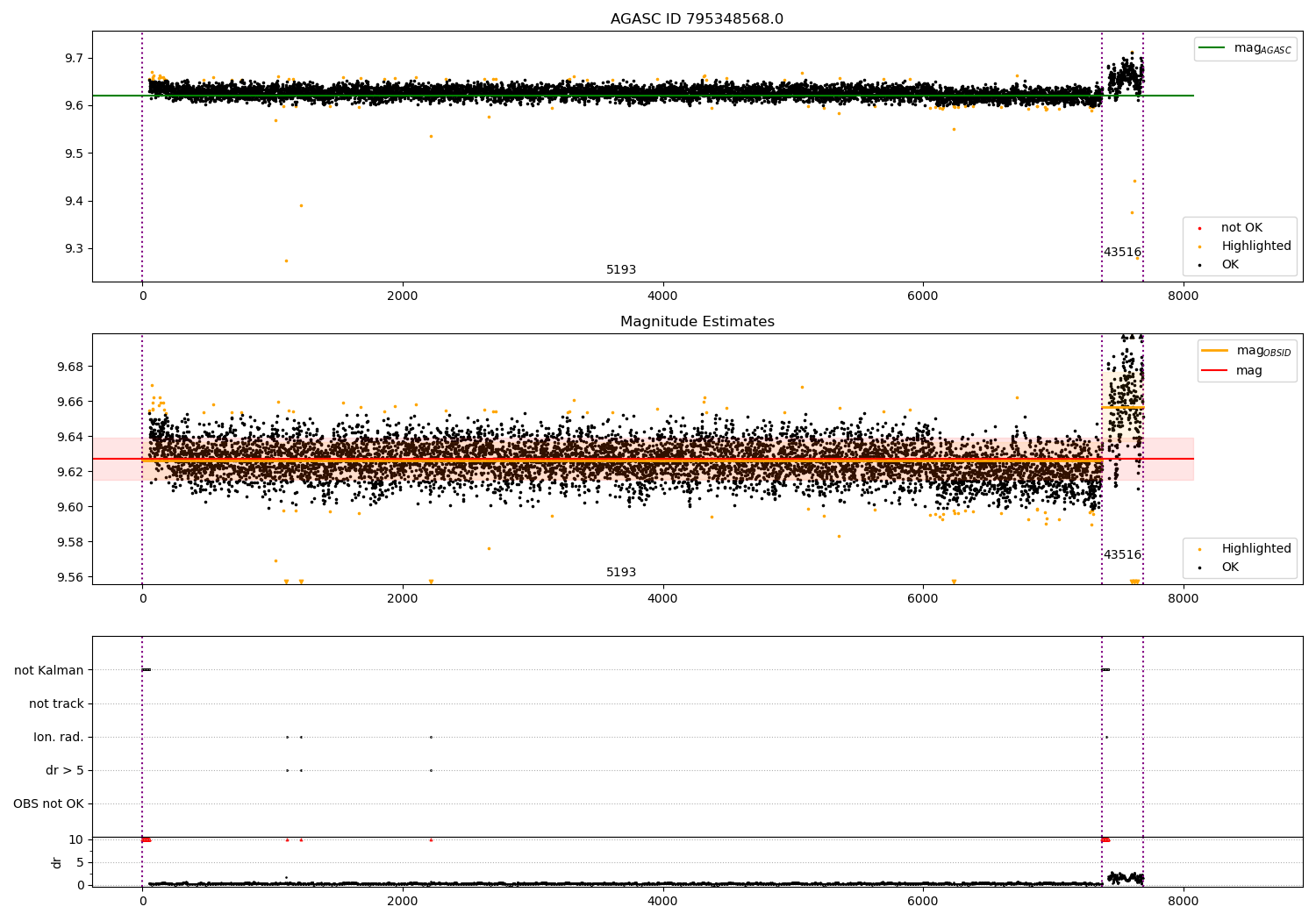
Task: Click the 5 tick on the dr axis
Action: click(80, 862)
